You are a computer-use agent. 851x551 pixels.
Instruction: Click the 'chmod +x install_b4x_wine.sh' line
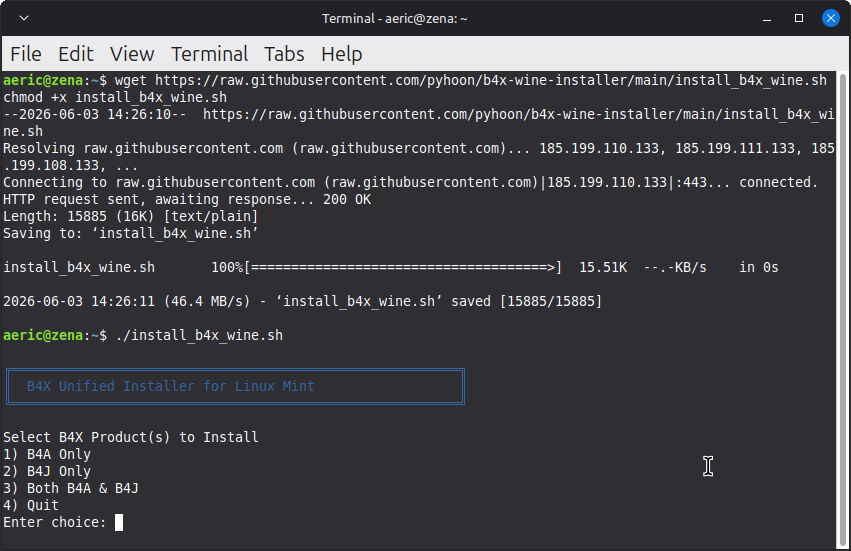tap(115, 97)
